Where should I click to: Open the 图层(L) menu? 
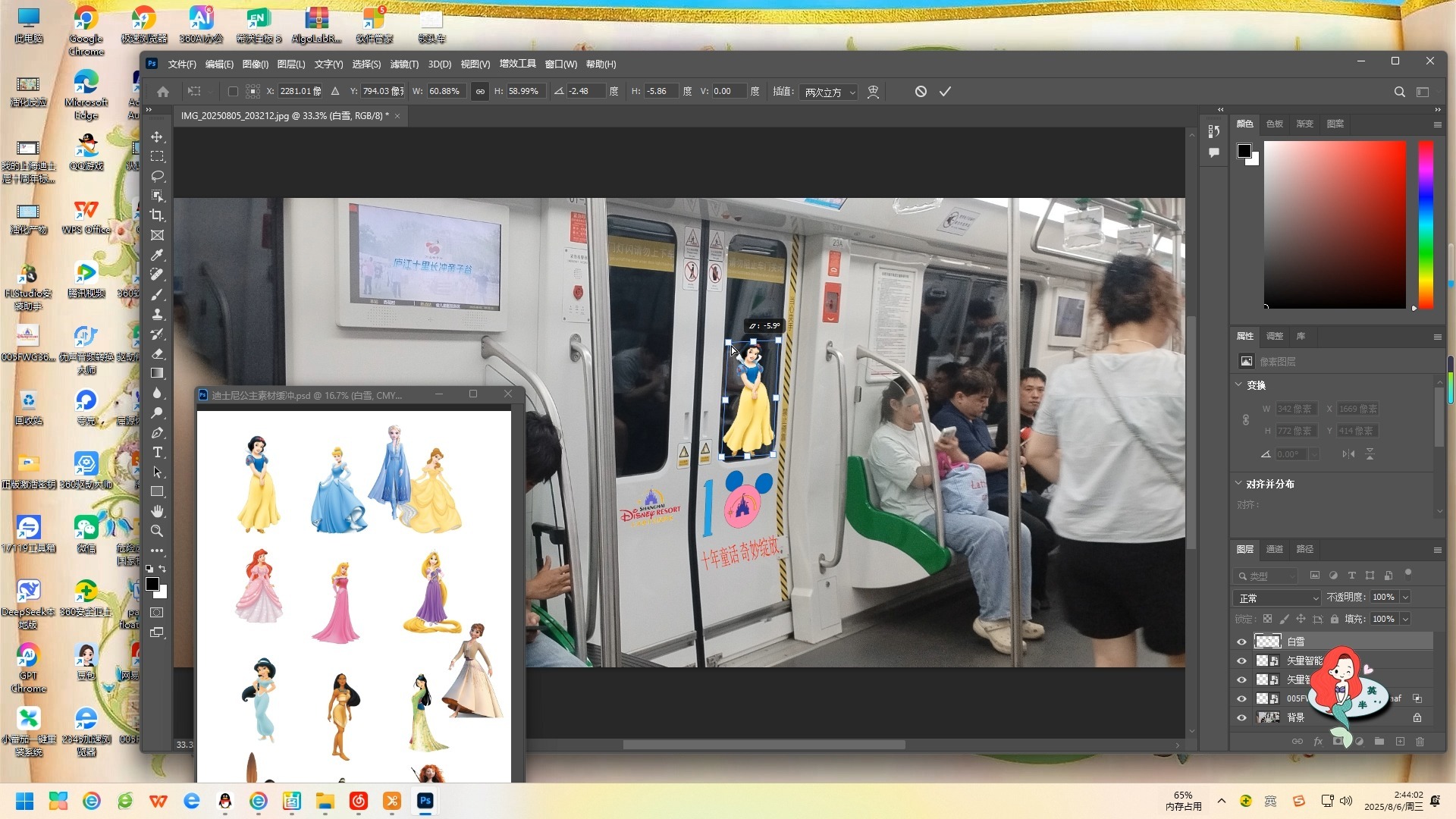[291, 64]
